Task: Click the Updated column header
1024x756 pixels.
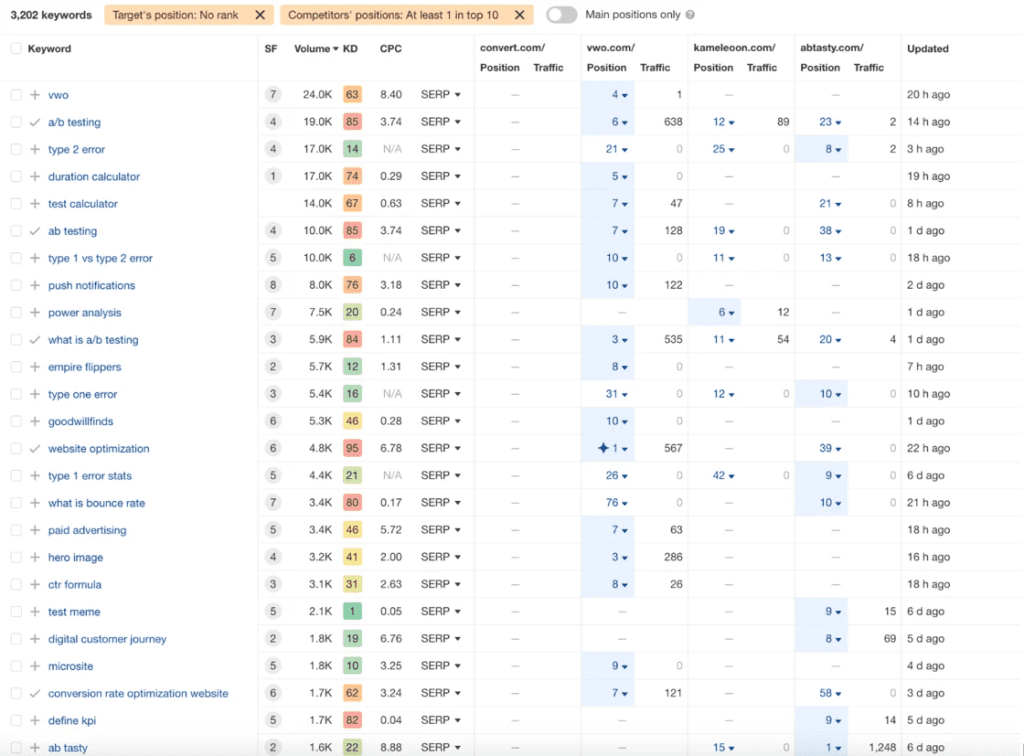Action: 927,48
